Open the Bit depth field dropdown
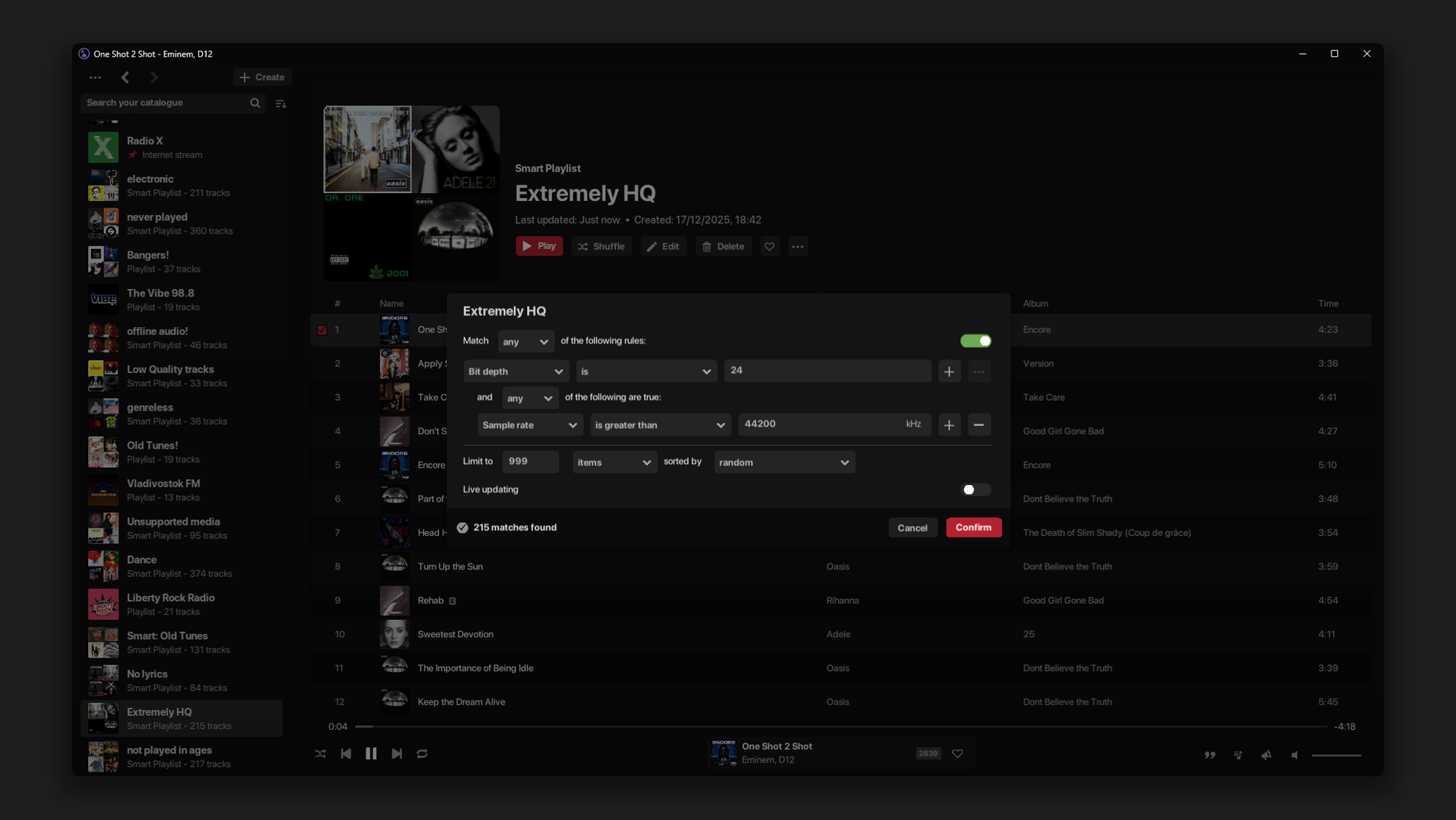1456x820 pixels. pyautogui.click(x=515, y=371)
